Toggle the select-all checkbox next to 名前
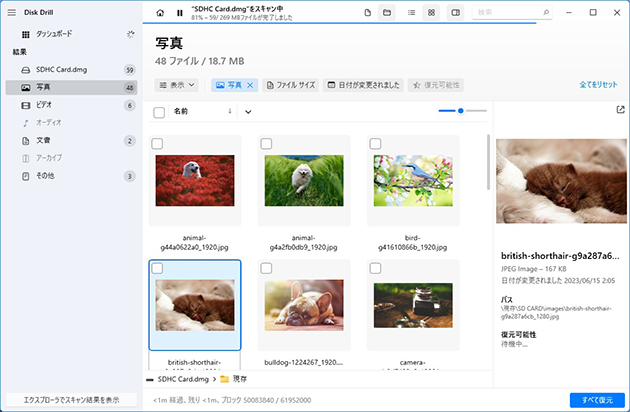Screen dimensions: 630x412 click(159, 112)
